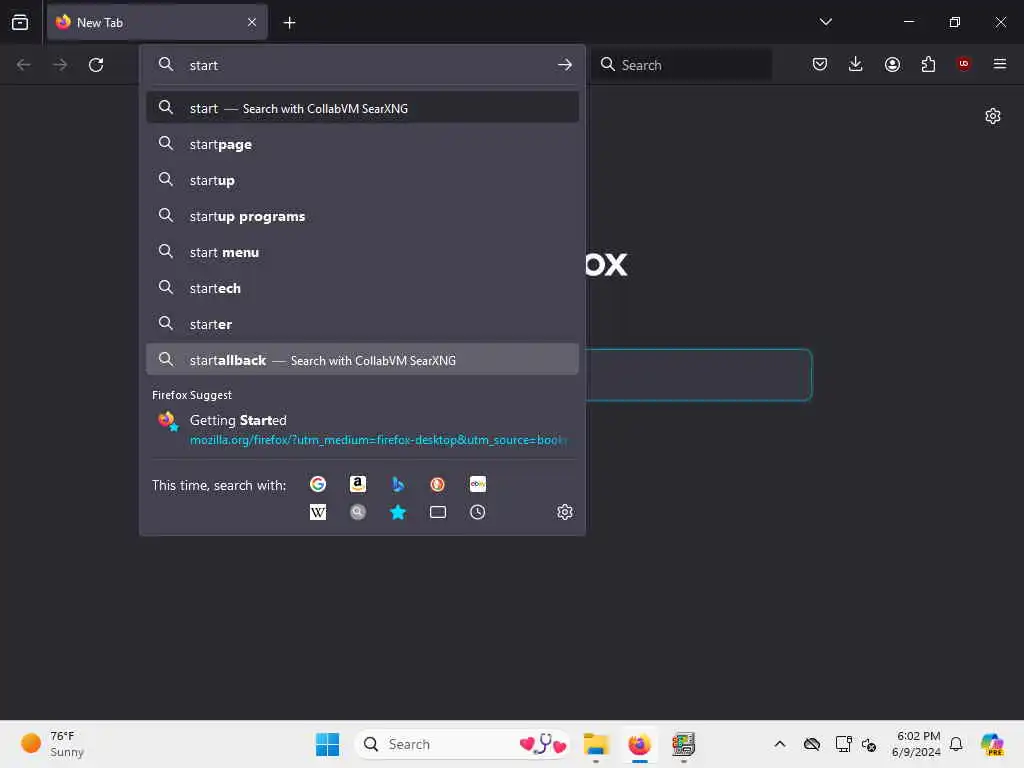Click the Firefox taskbar icon

click(x=639, y=744)
